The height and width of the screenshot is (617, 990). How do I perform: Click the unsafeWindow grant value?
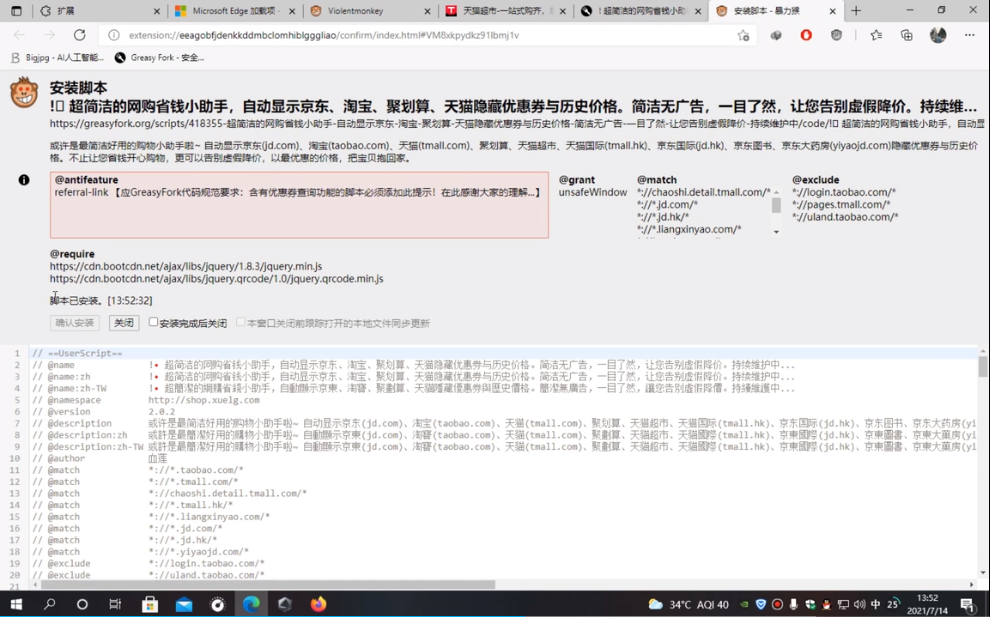(x=593, y=192)
